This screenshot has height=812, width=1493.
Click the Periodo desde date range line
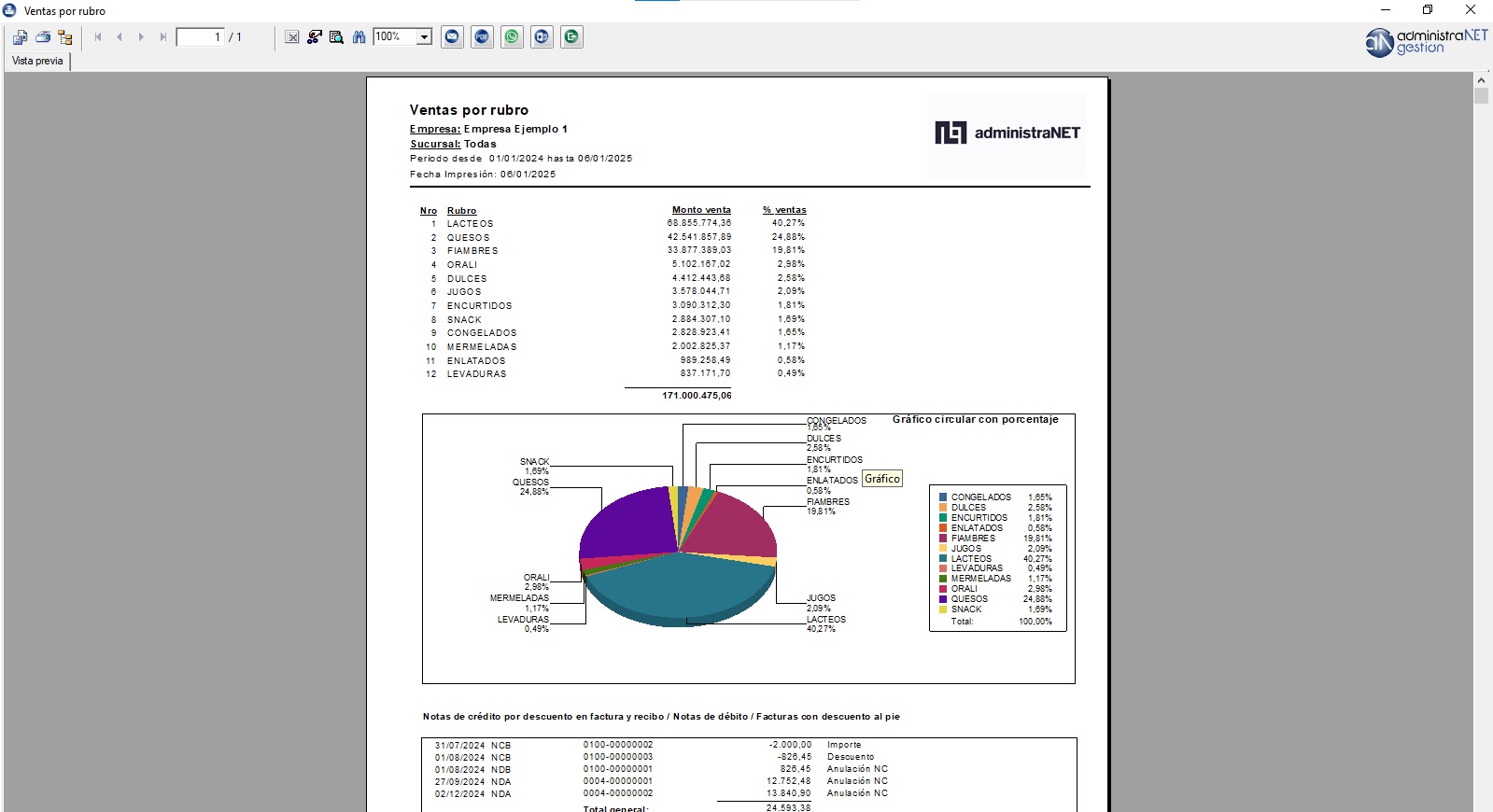[x=521, y=159]
